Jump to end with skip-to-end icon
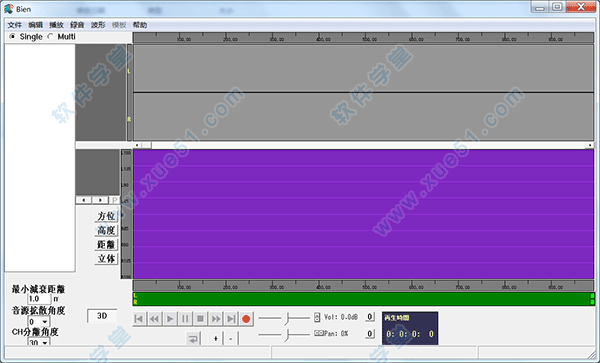The image size is (600, 363). point(231,319)
